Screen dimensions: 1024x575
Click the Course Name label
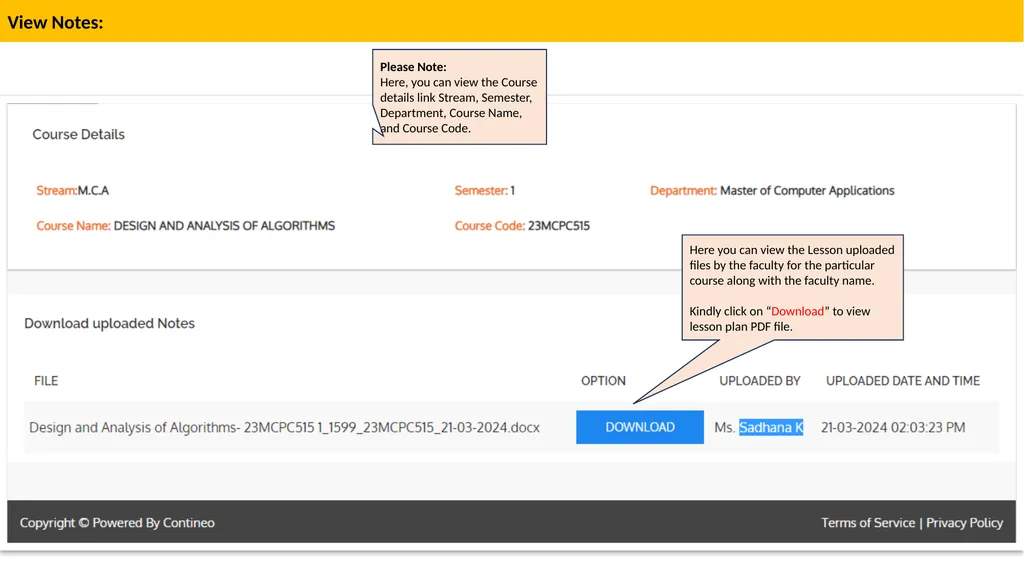point(73,226)
